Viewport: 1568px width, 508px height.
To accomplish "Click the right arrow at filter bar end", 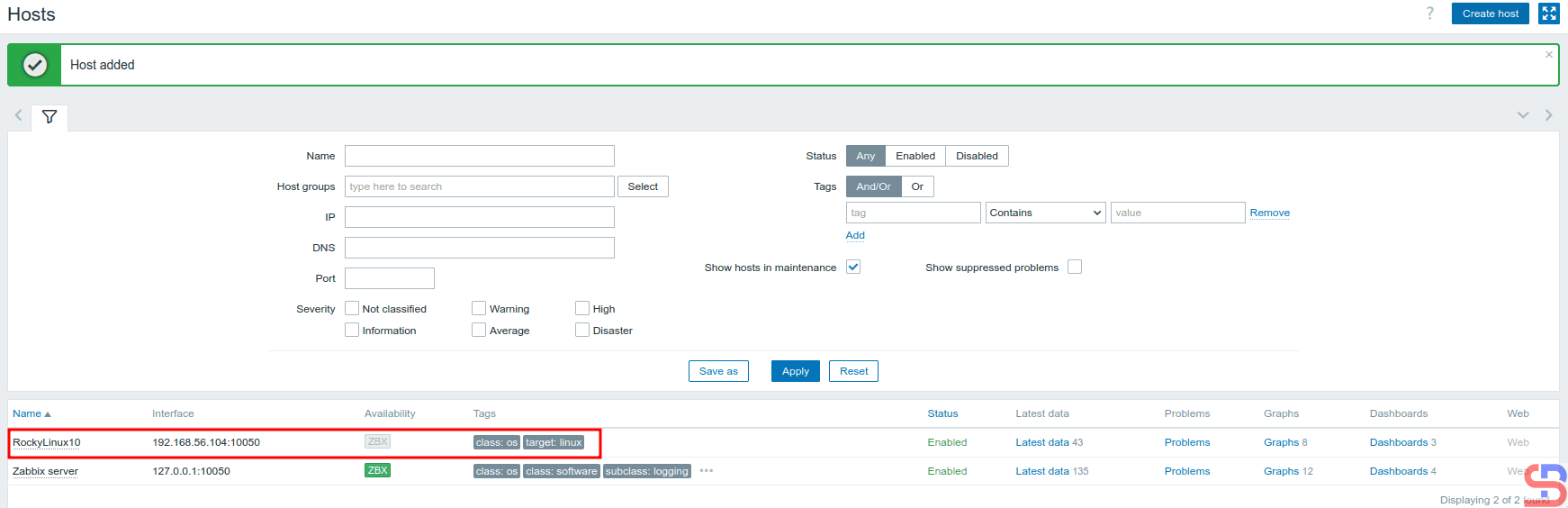I will [1548, 115].
